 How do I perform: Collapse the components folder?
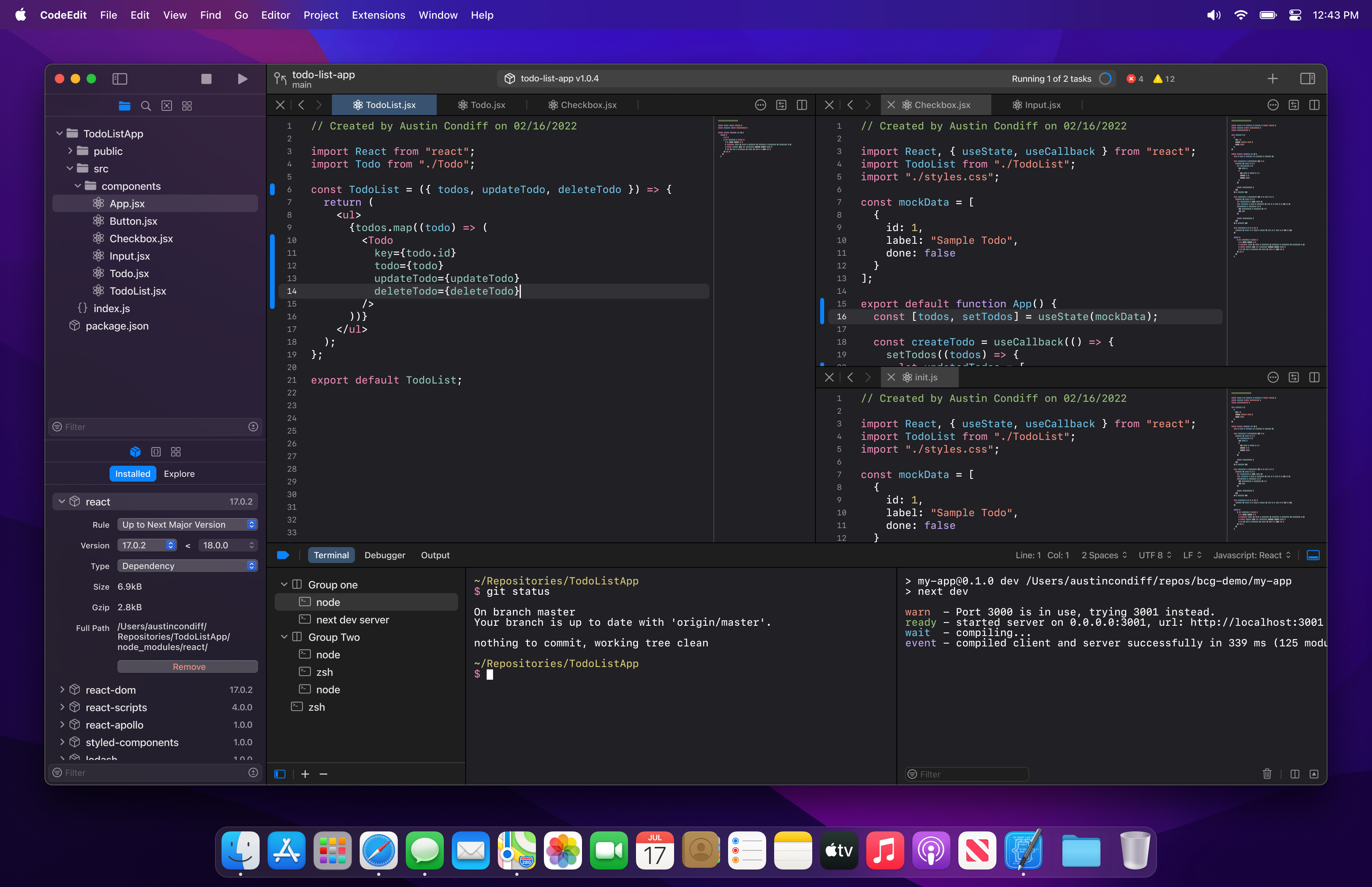point(78,185)
